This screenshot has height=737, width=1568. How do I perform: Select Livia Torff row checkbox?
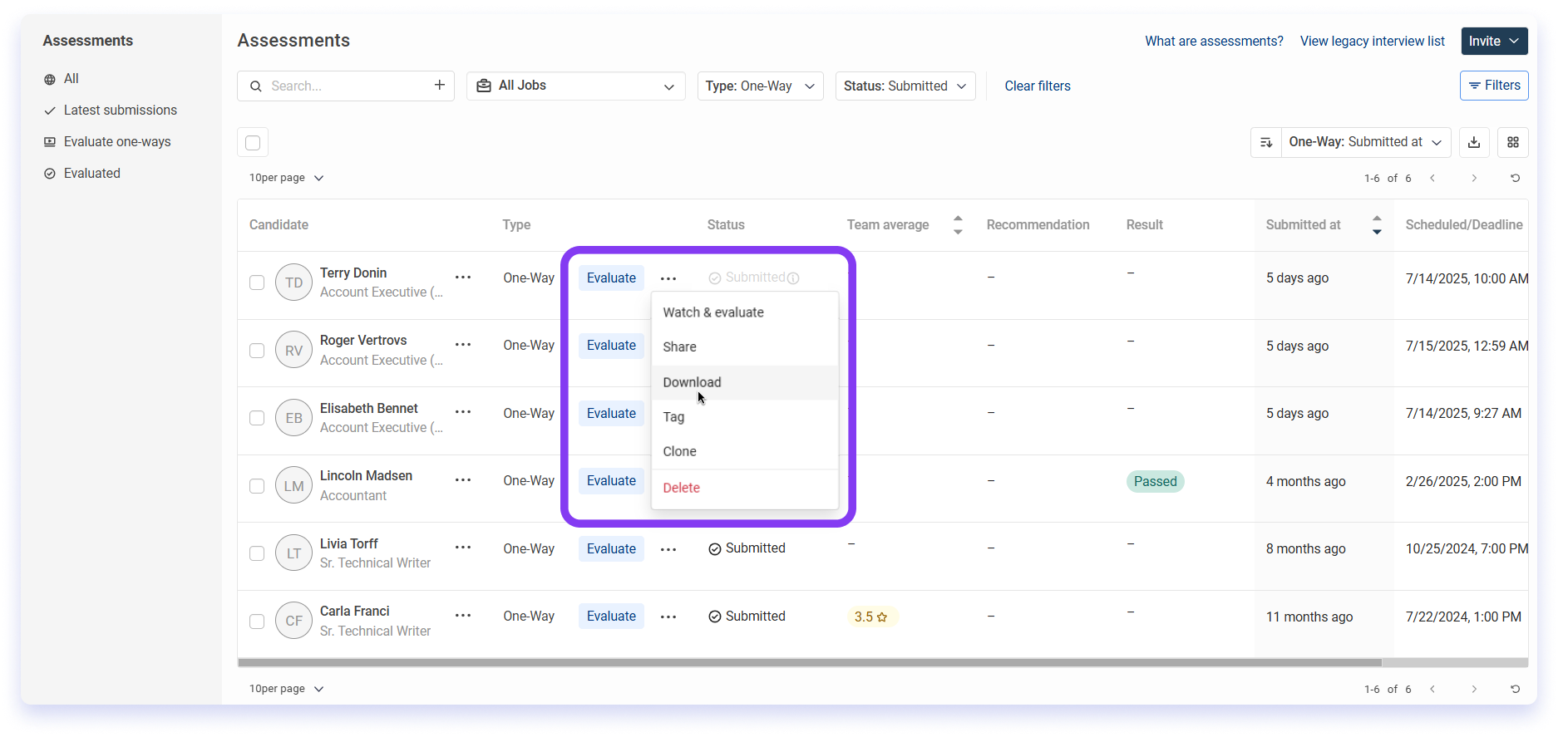pyautogui.click(x=257, y=553)
